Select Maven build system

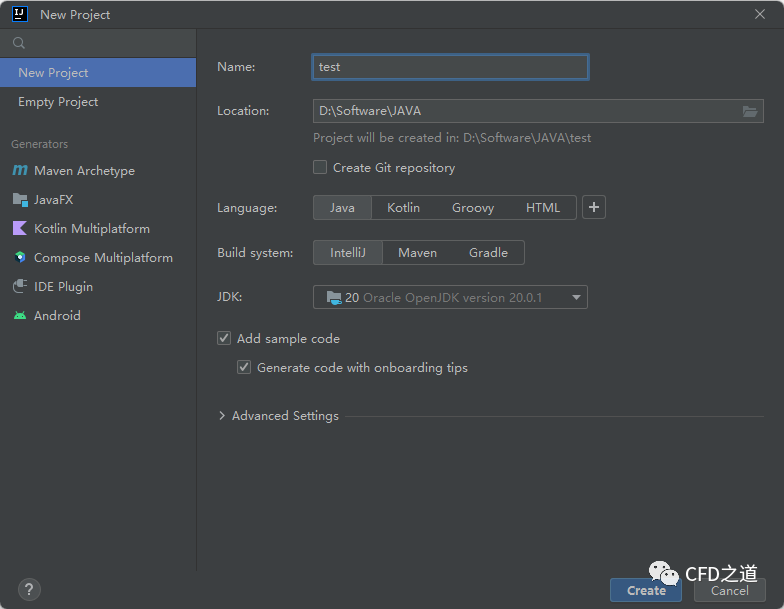click(417, 253)
